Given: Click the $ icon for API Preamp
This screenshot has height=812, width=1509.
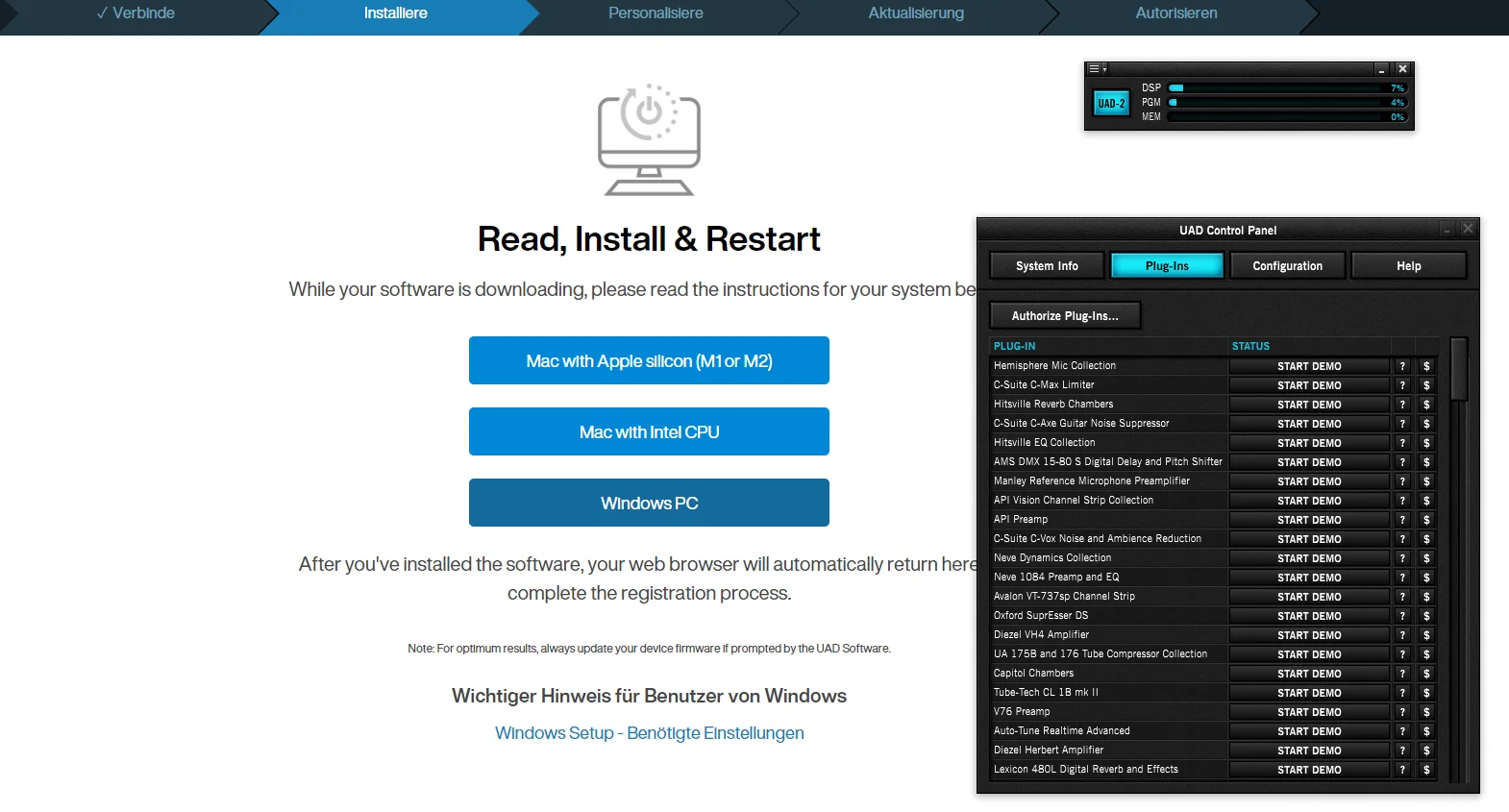Looking at the screenshot, I should click(1426, 520).
